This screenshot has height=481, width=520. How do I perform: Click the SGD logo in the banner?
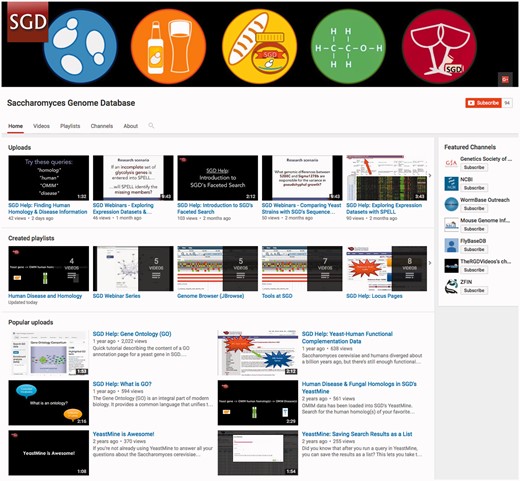click(28, 22)
